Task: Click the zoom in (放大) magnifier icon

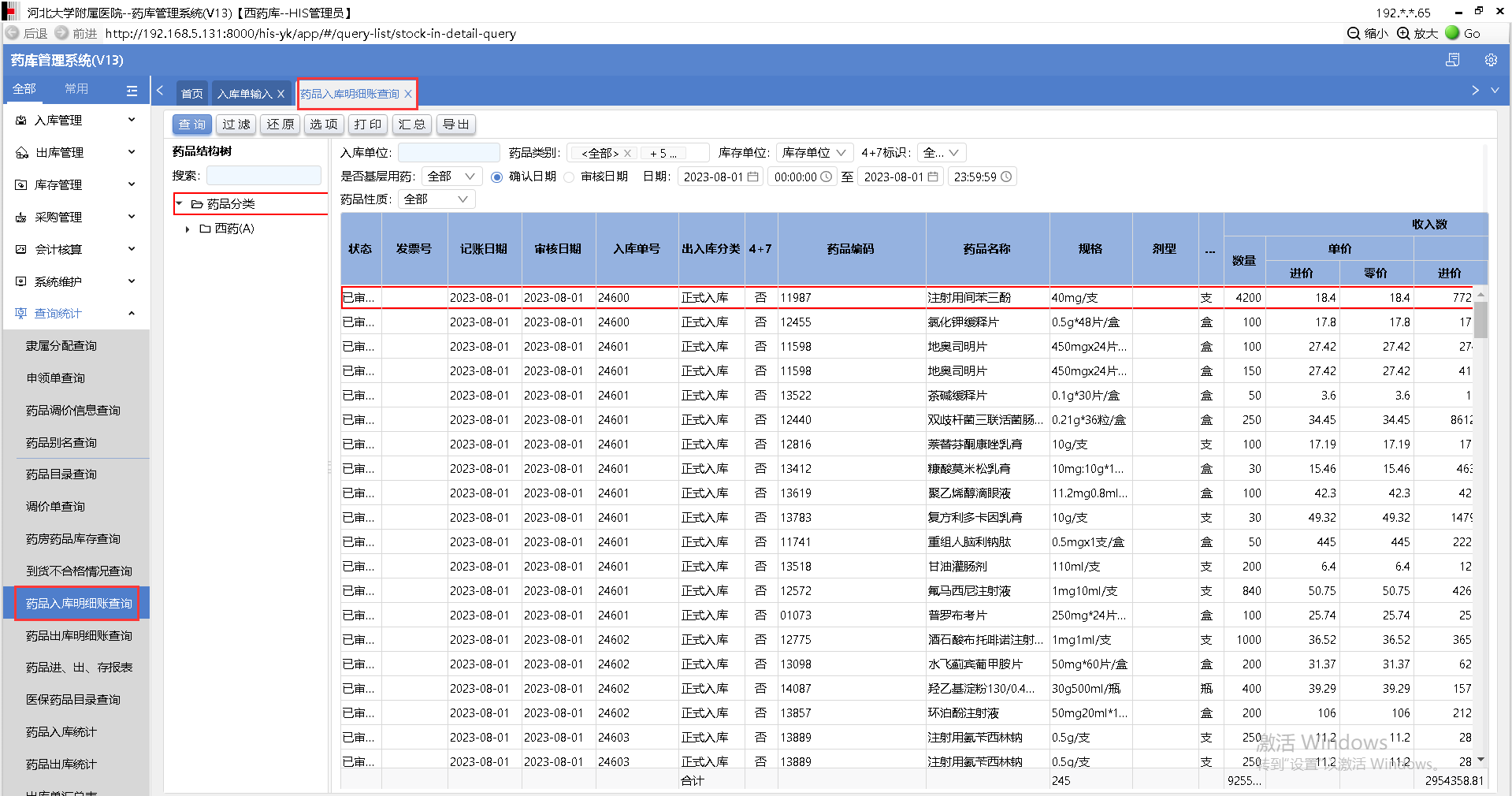Action: [x=1403, y=33]
